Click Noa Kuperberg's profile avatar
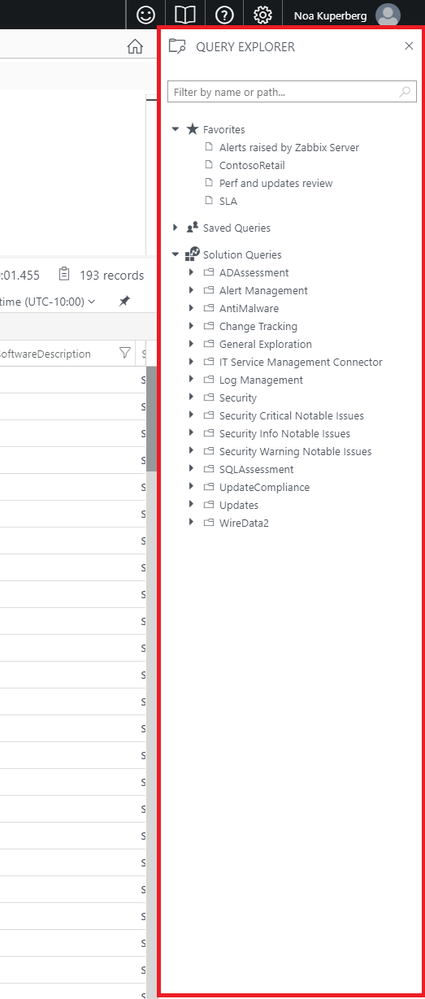425x999 pixels. click(388, 15)
